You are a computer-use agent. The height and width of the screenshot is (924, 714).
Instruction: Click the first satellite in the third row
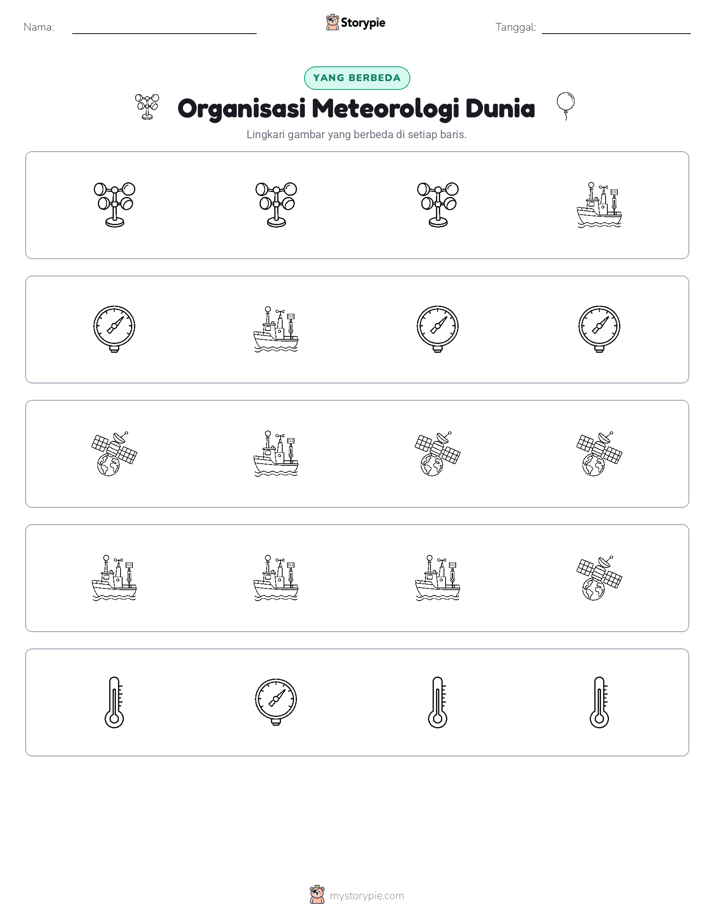114,454
